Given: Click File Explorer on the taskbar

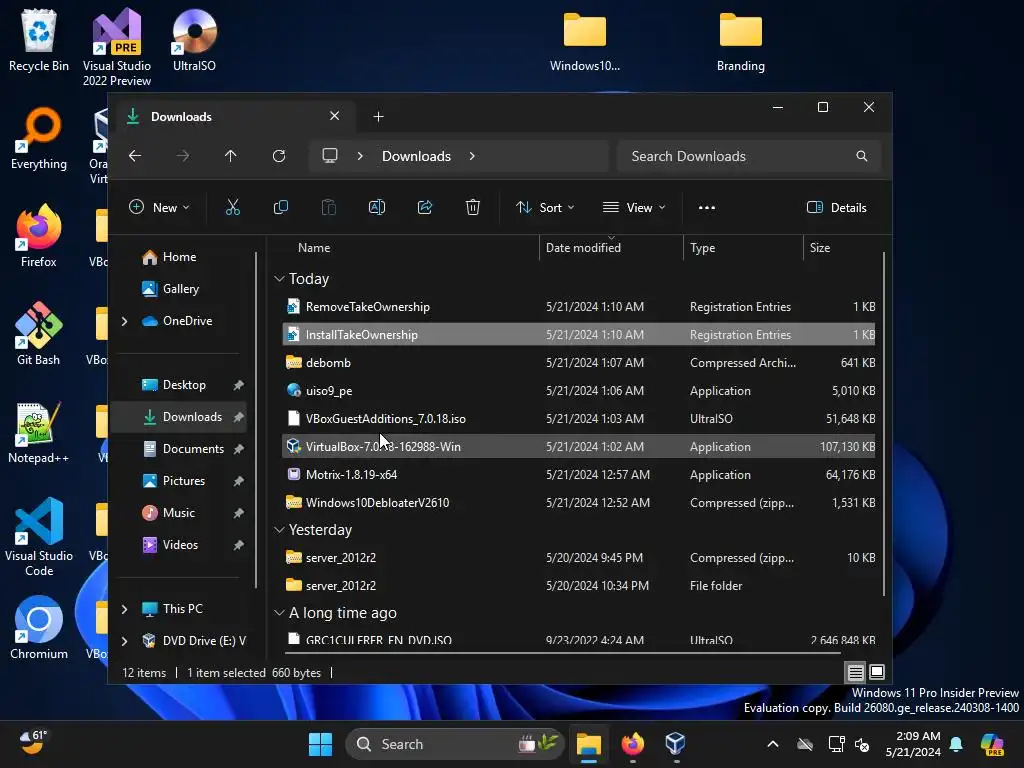Looking at the screenshot, I should click(x=588, y=744).
